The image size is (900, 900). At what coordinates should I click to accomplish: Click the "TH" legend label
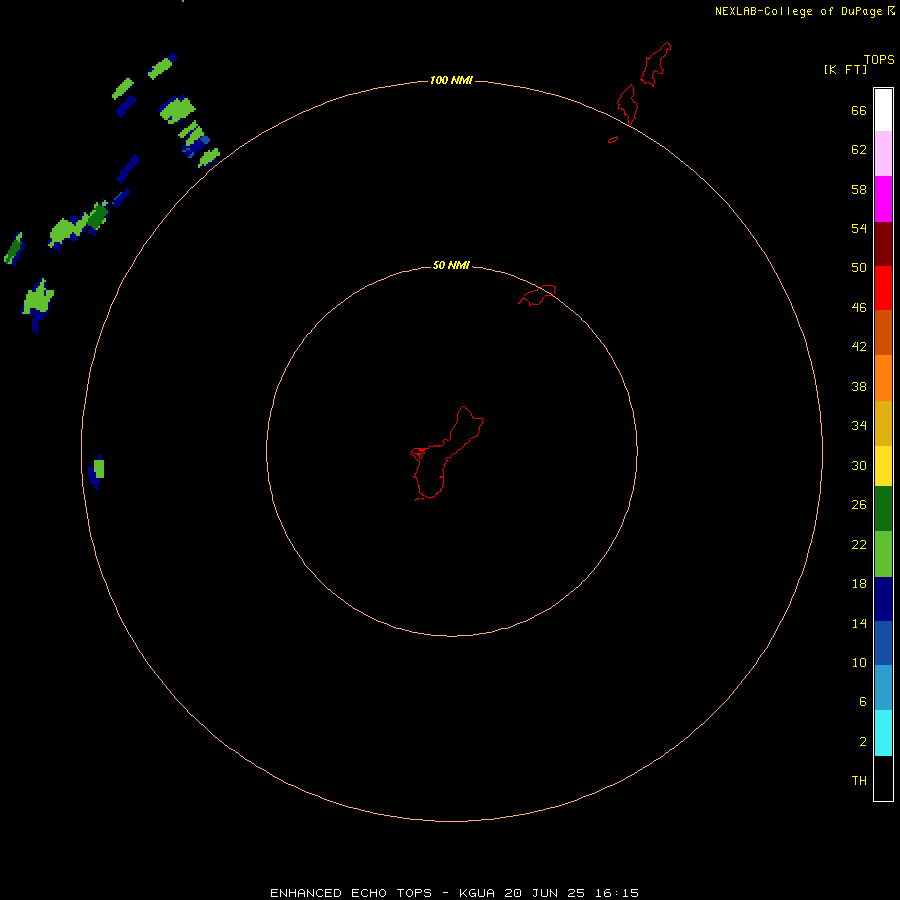tap(859, 780)
